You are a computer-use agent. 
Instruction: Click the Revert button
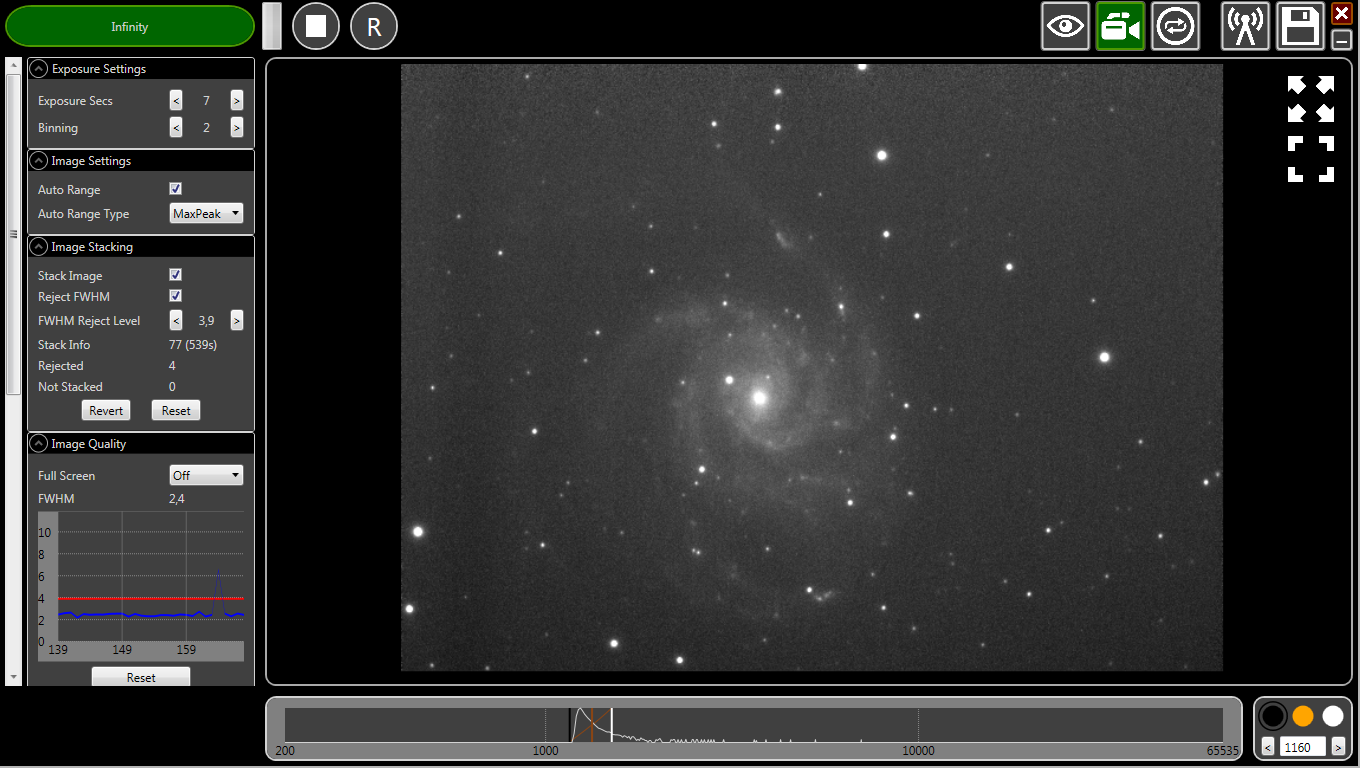tap(106, 411)
